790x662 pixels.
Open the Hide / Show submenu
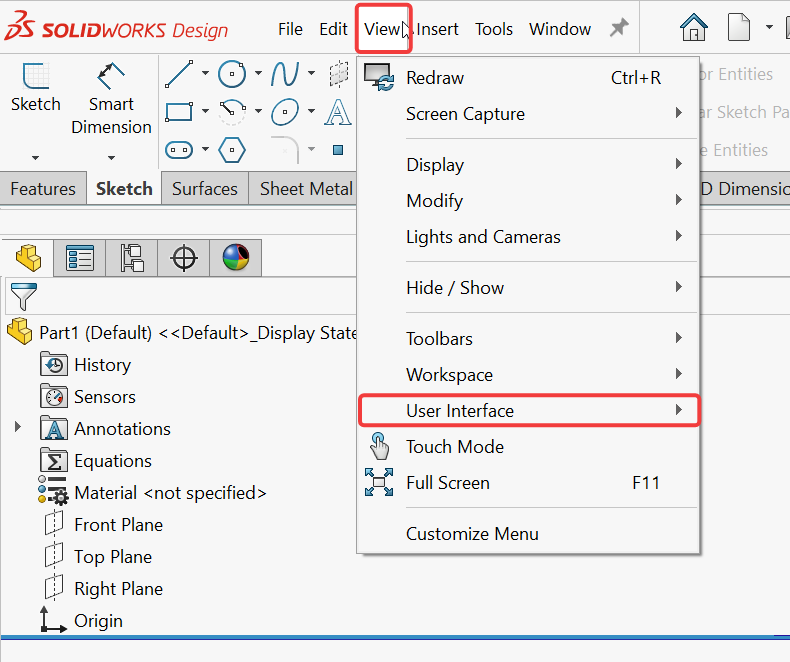pos(528,288)
